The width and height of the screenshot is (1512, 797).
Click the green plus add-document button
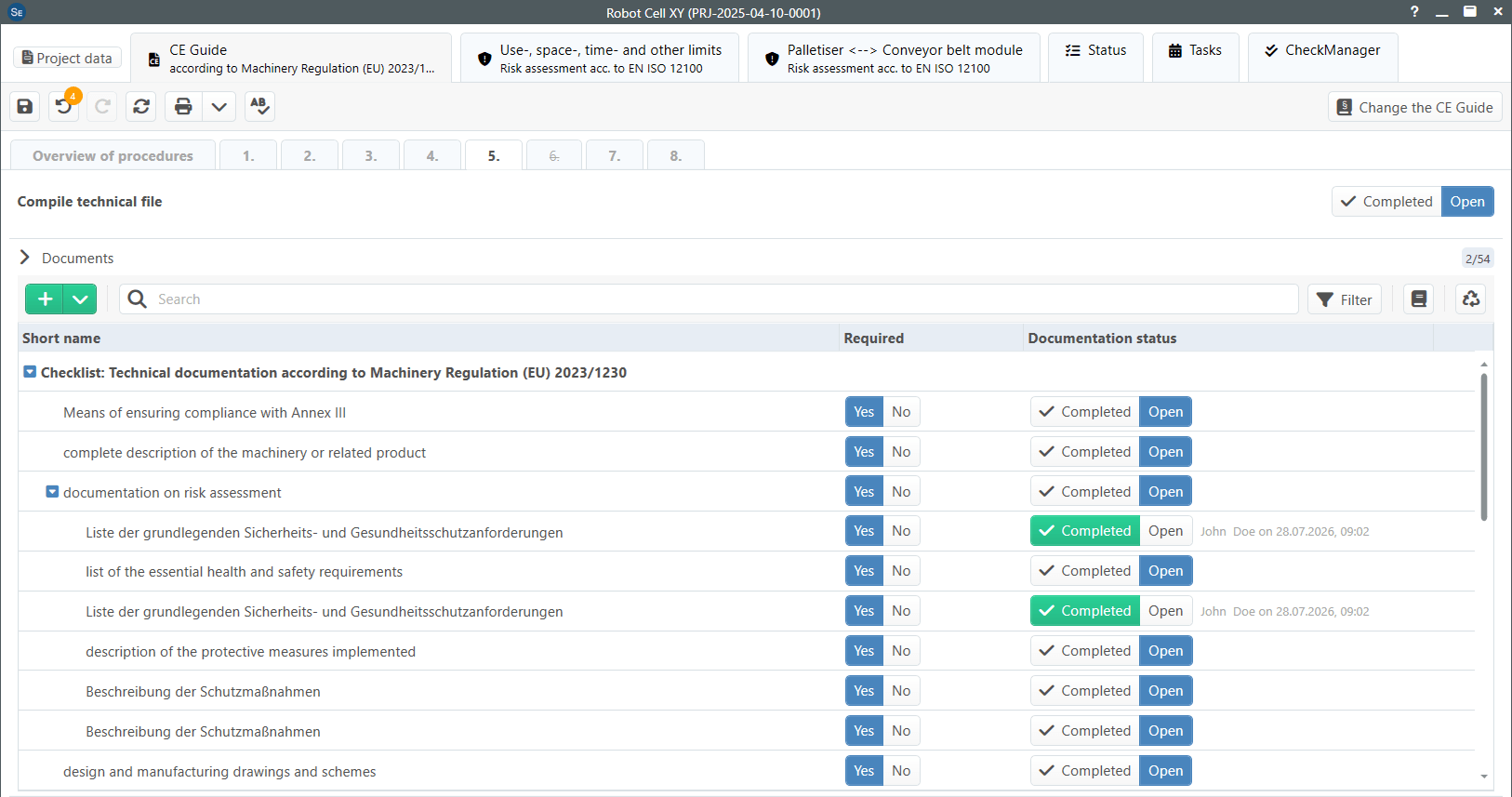[x=45, y=299]
